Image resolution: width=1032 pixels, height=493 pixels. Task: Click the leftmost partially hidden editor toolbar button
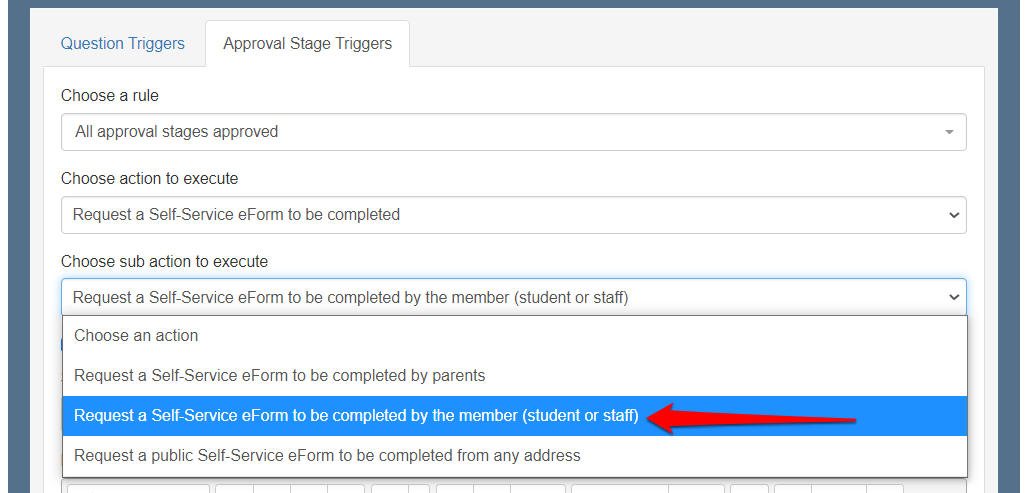coord(138,488)
